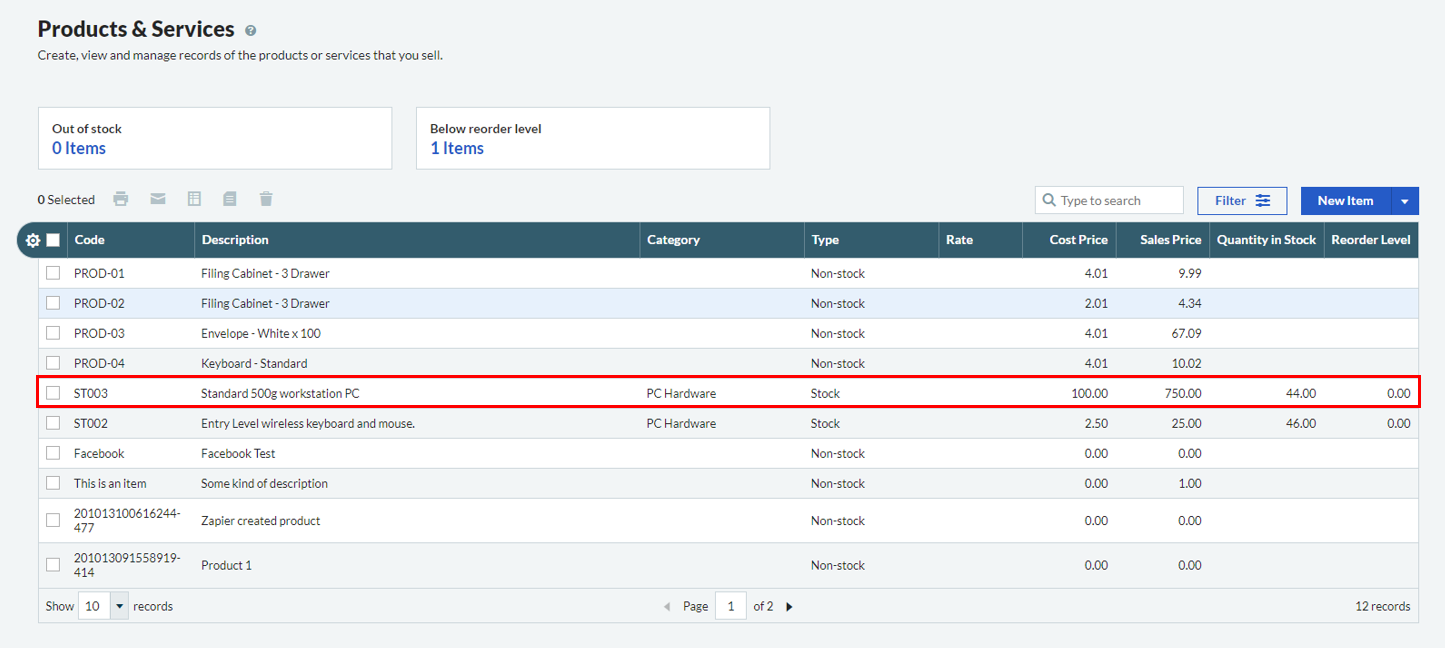Screen dimensions: 1445x648
Task: Click the document report icon
Action: coord(230,199)
